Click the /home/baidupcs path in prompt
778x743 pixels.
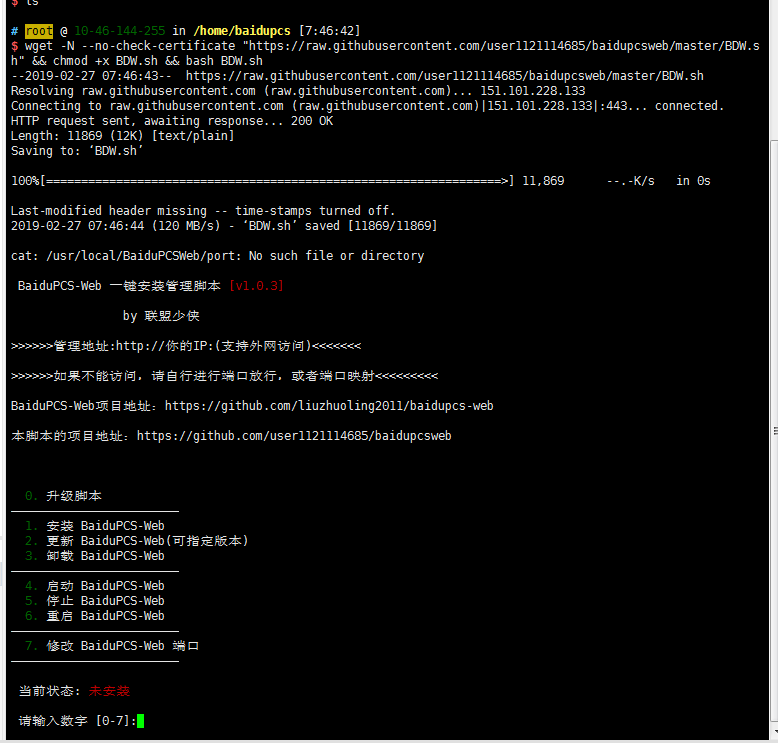(x=242, y=31)
